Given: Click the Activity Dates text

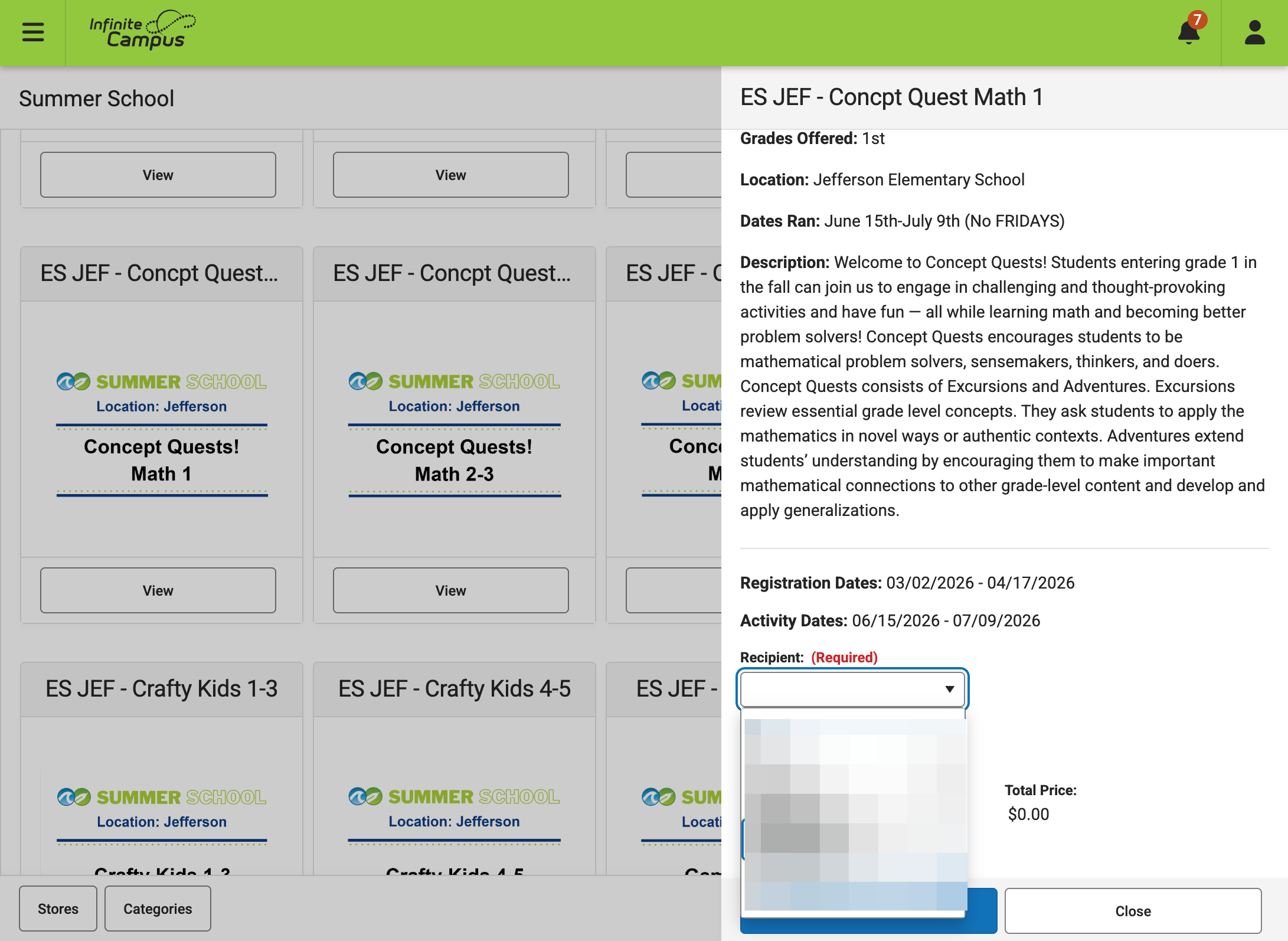Looking at the screenshot, I should point(890,620).
